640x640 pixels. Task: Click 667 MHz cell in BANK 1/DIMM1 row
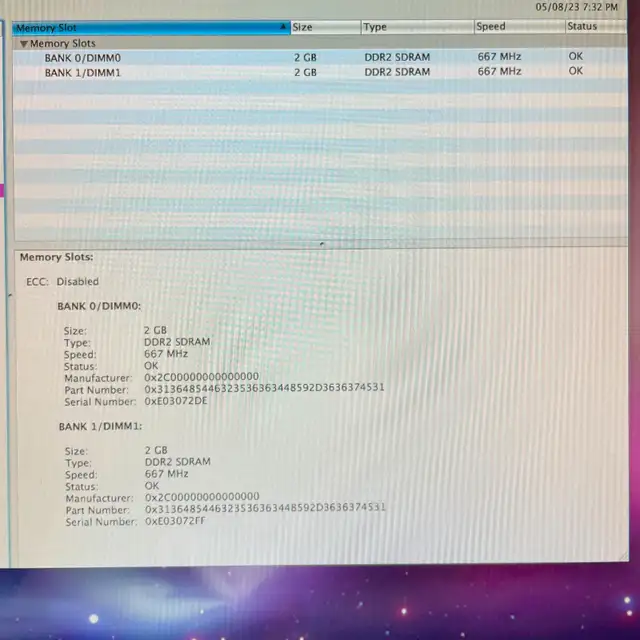click(x=499, y=71)
